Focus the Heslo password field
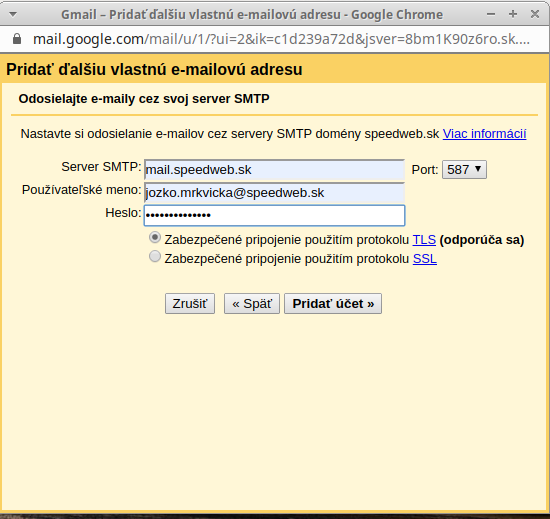The height and width of the screenshot is (519, 550). pyautogui.click(x=274, y=215)
